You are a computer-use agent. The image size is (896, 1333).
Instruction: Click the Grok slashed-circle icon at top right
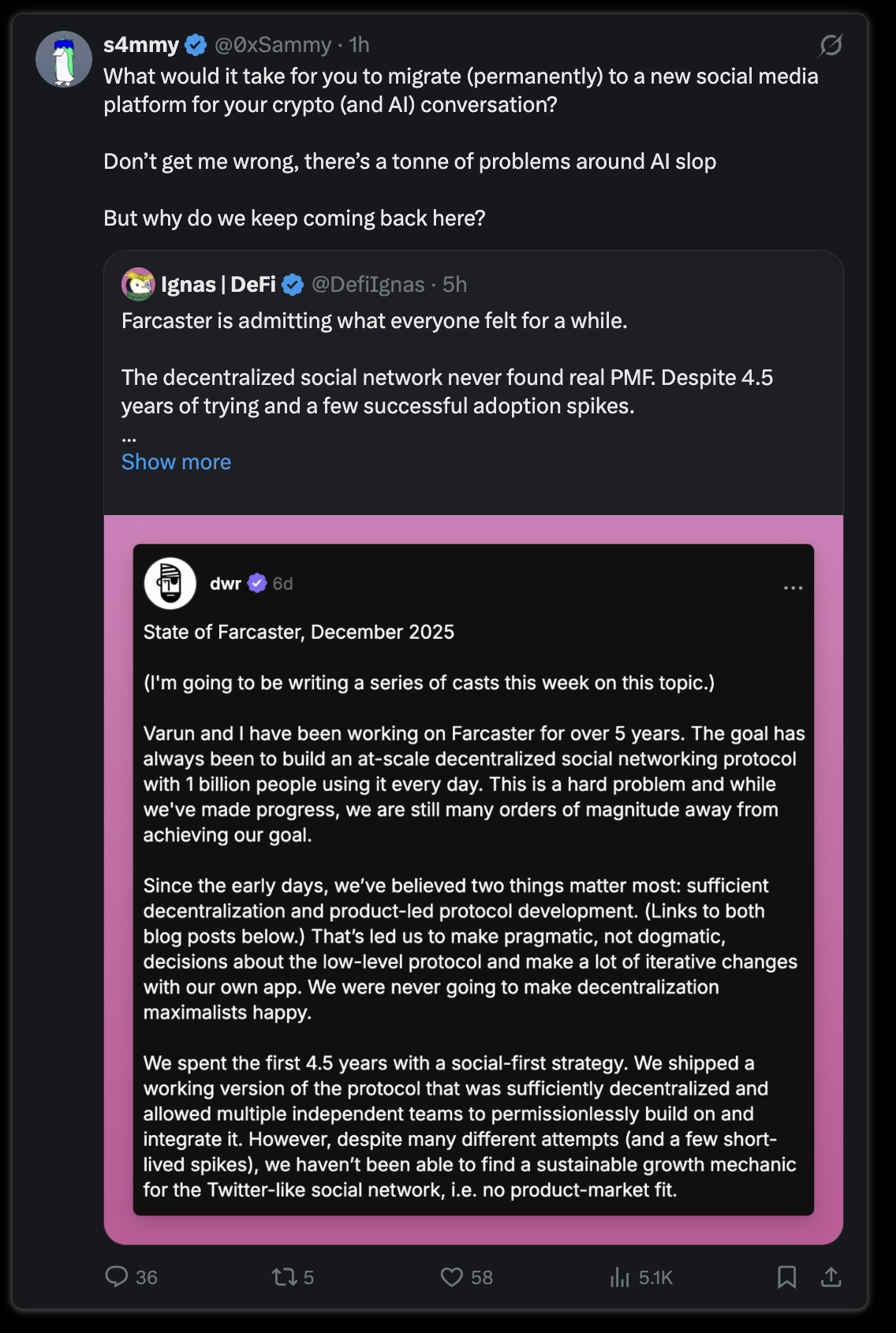pos(831,45)
